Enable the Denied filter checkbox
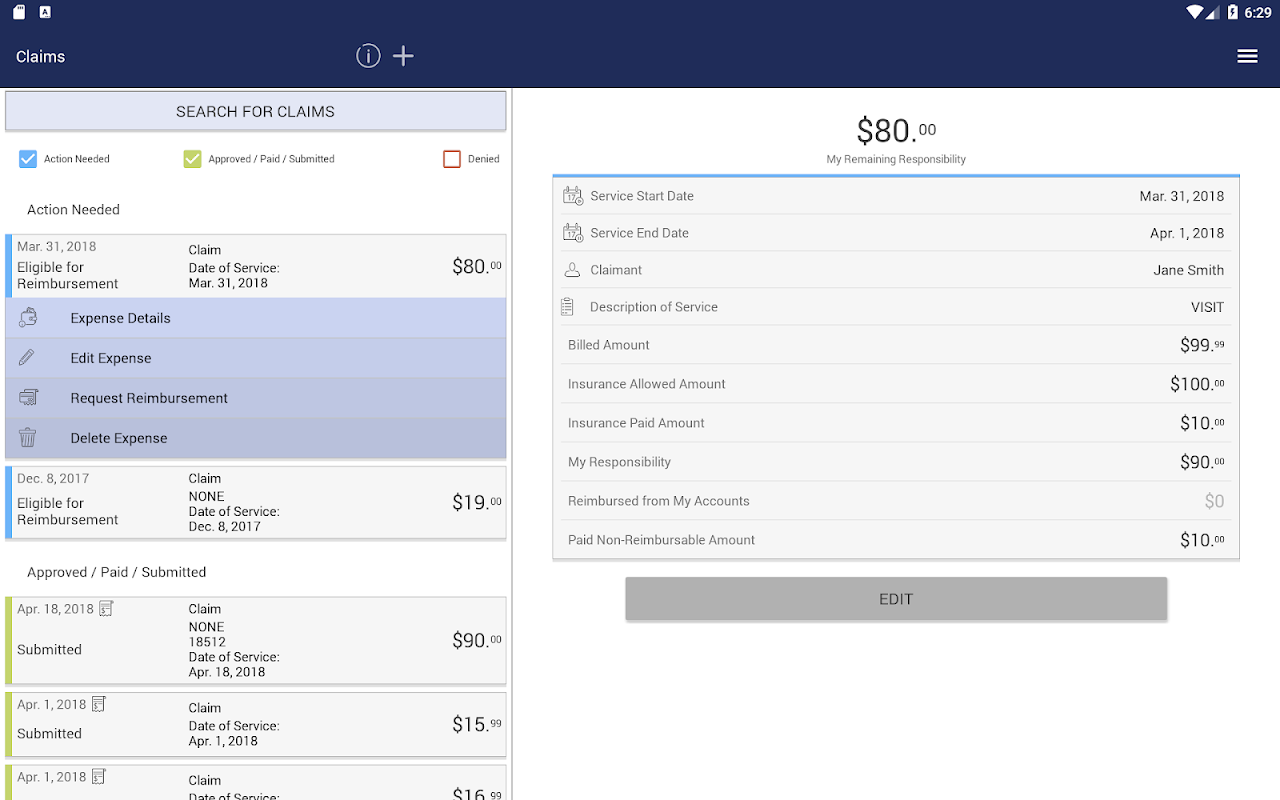Screen dimensions: 1280x800 tap(452, 159)
